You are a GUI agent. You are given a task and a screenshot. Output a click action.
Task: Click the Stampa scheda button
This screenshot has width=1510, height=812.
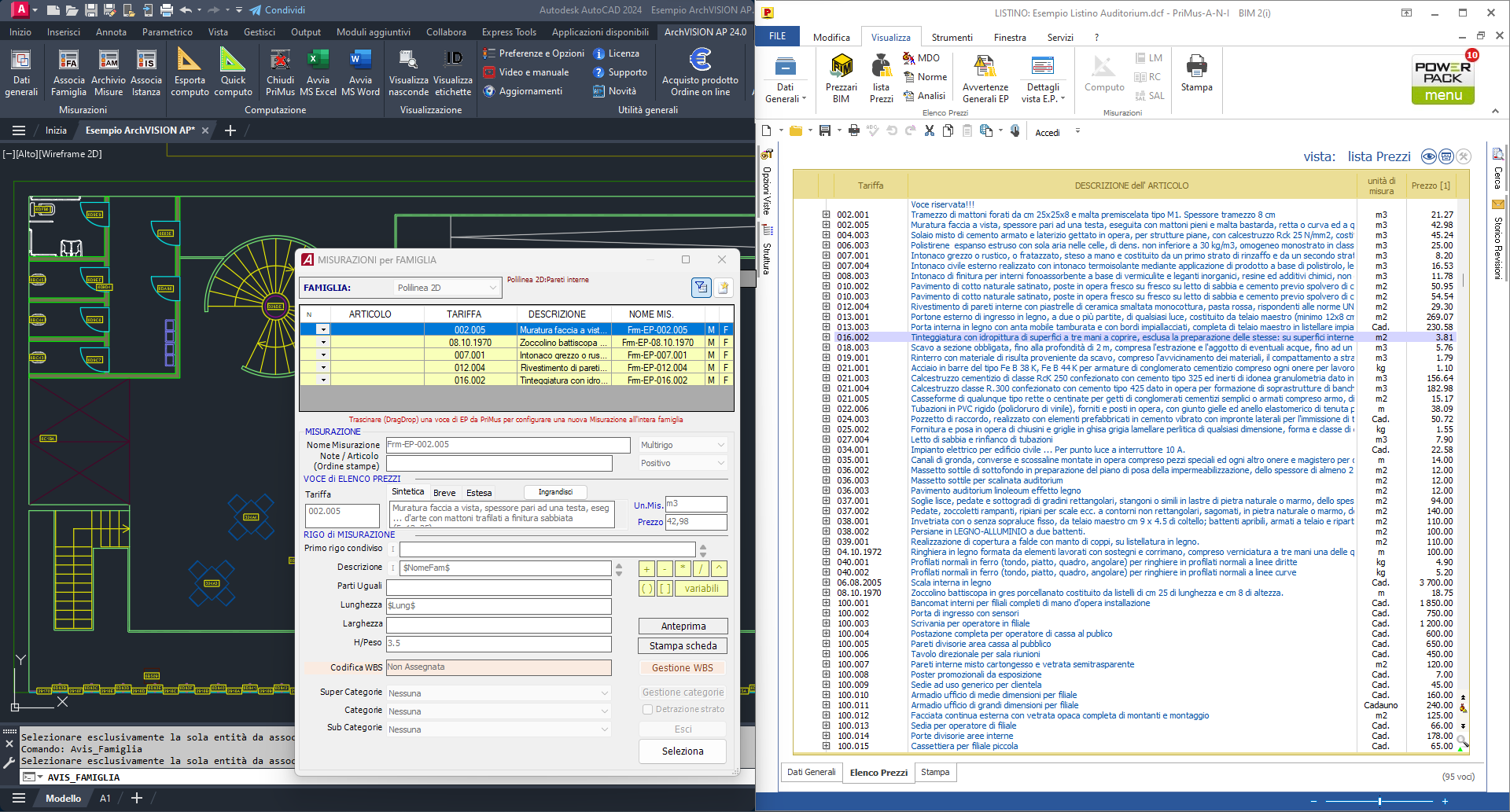point(683,646)
